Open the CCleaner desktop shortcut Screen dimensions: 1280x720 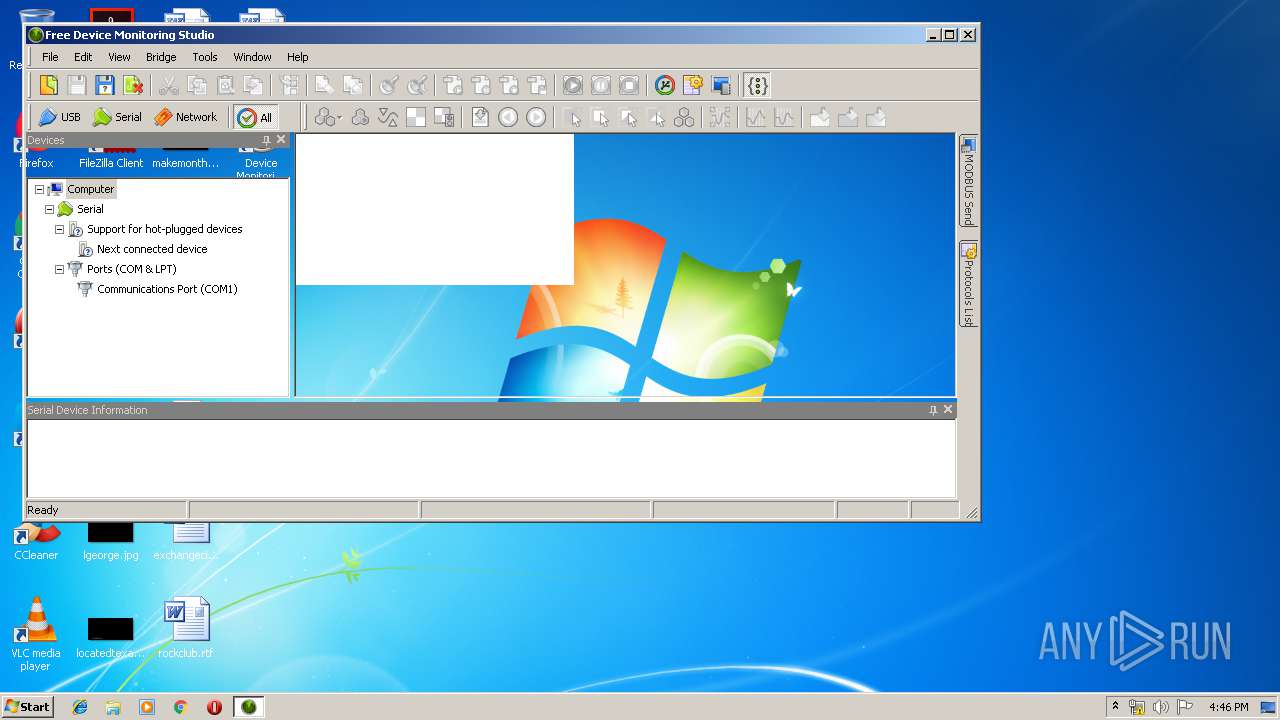(x=36, y=542)
